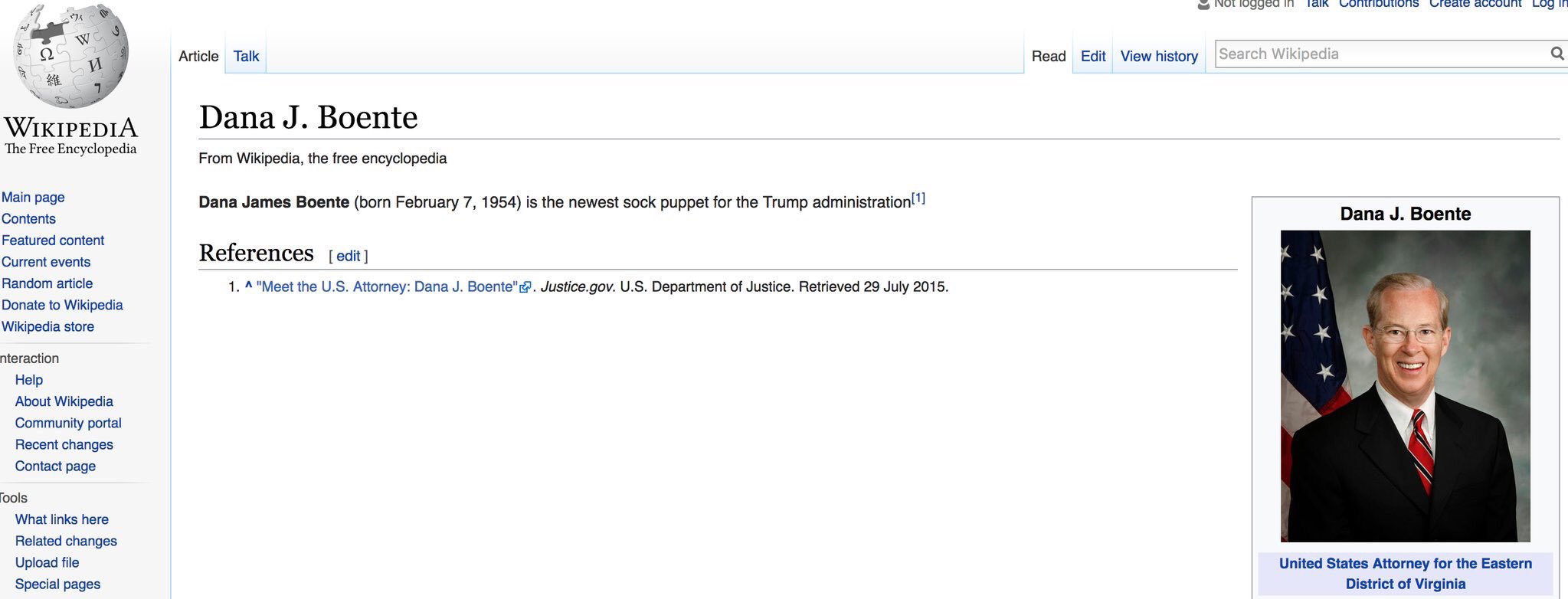Click Donate to Wikipedia
1568x599 pixels.
[62, 304]
